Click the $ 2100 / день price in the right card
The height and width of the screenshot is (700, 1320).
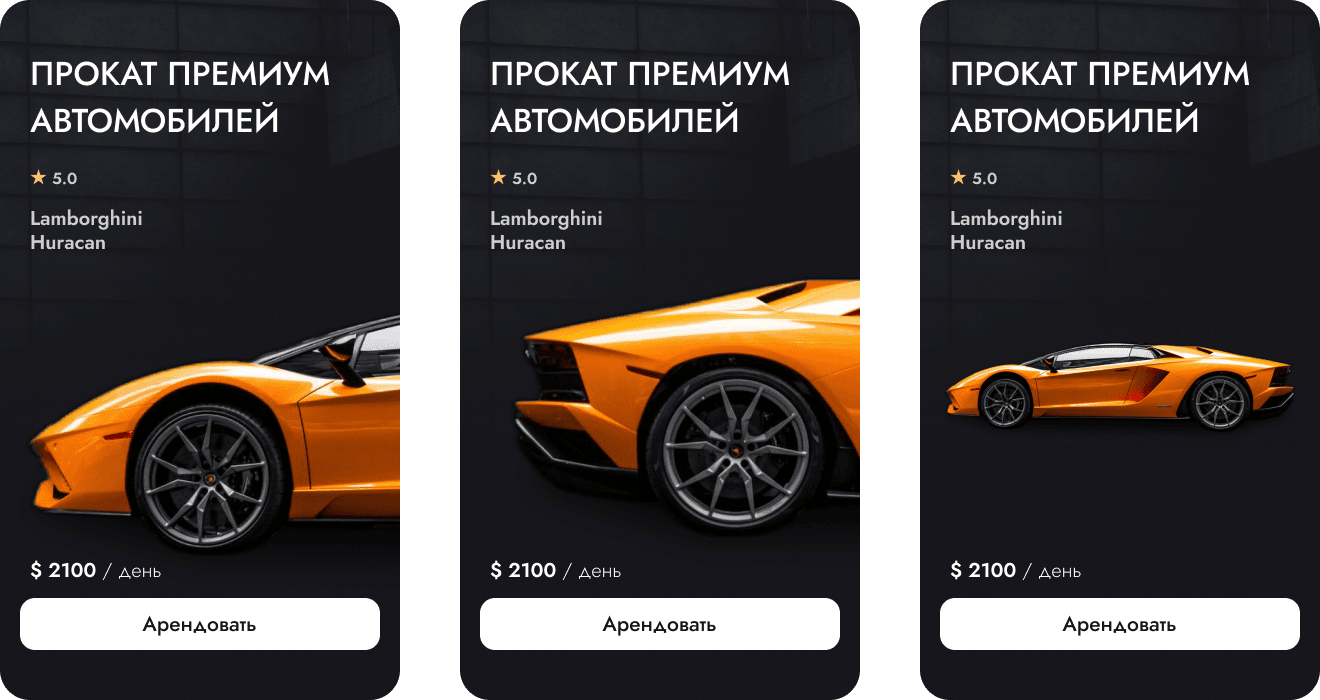point(1016,571)
